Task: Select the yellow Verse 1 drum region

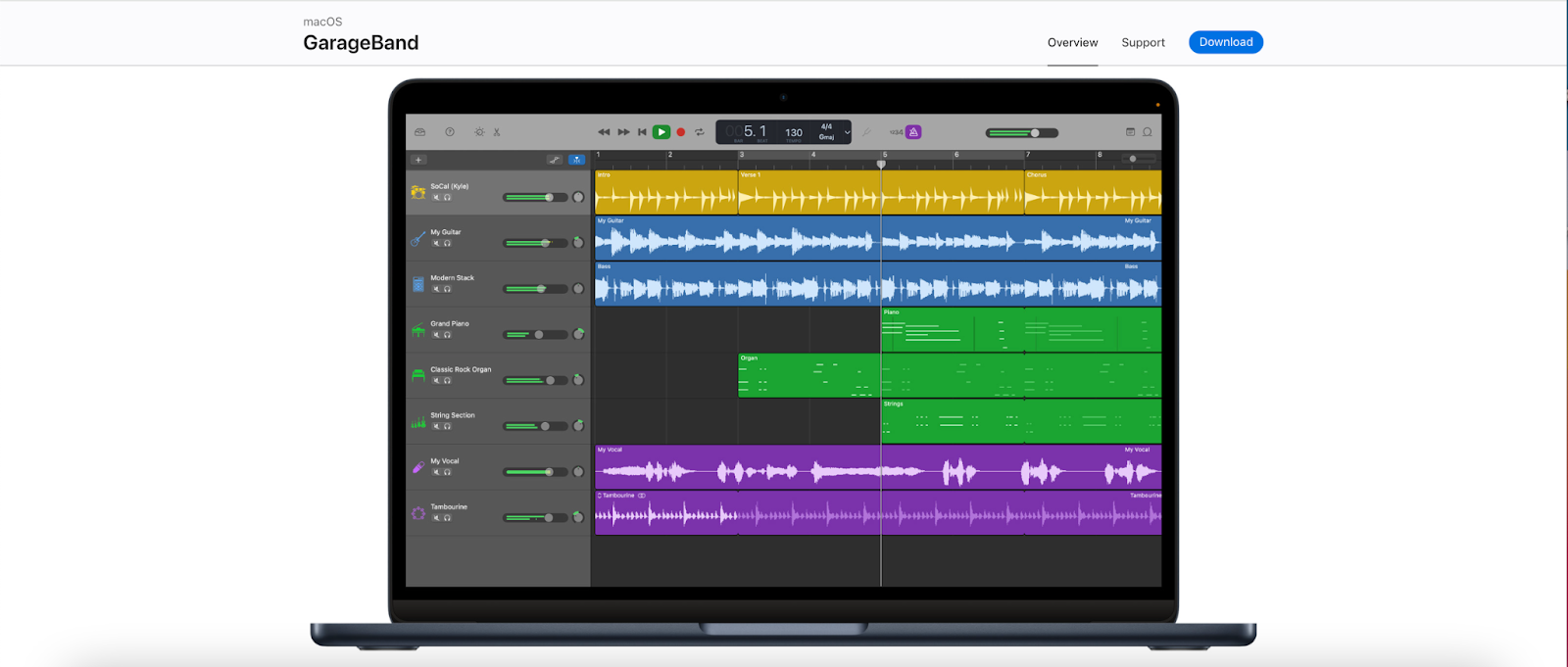Action: pos(881,193)
